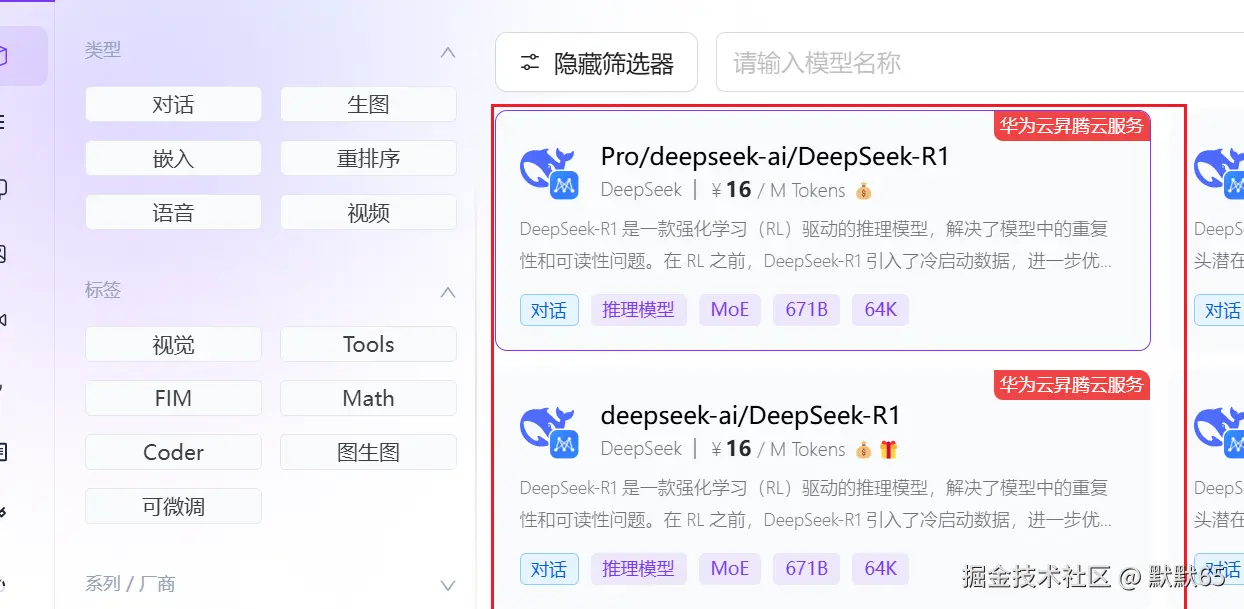Toggle the 生图 type filter
1244x609 pixels.
click(x=368, y=104)
